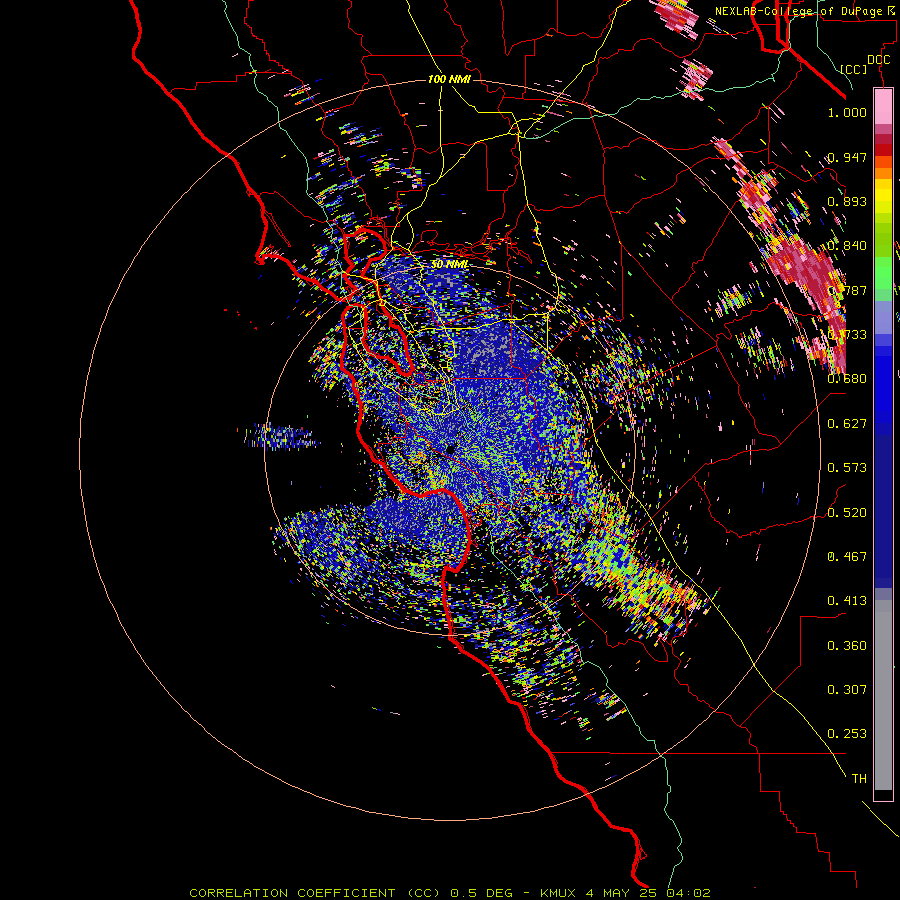Select the 0.947 scale value

click(x=847, y=157)
